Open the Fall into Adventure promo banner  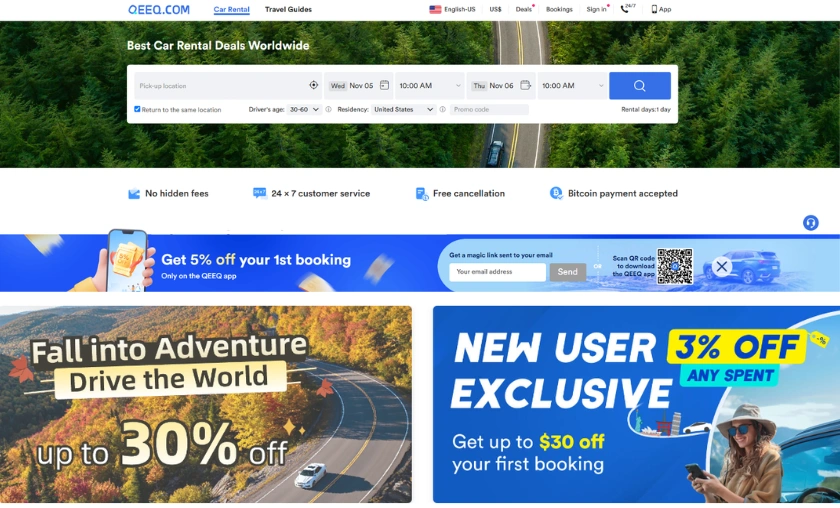(x=206, y=404)
